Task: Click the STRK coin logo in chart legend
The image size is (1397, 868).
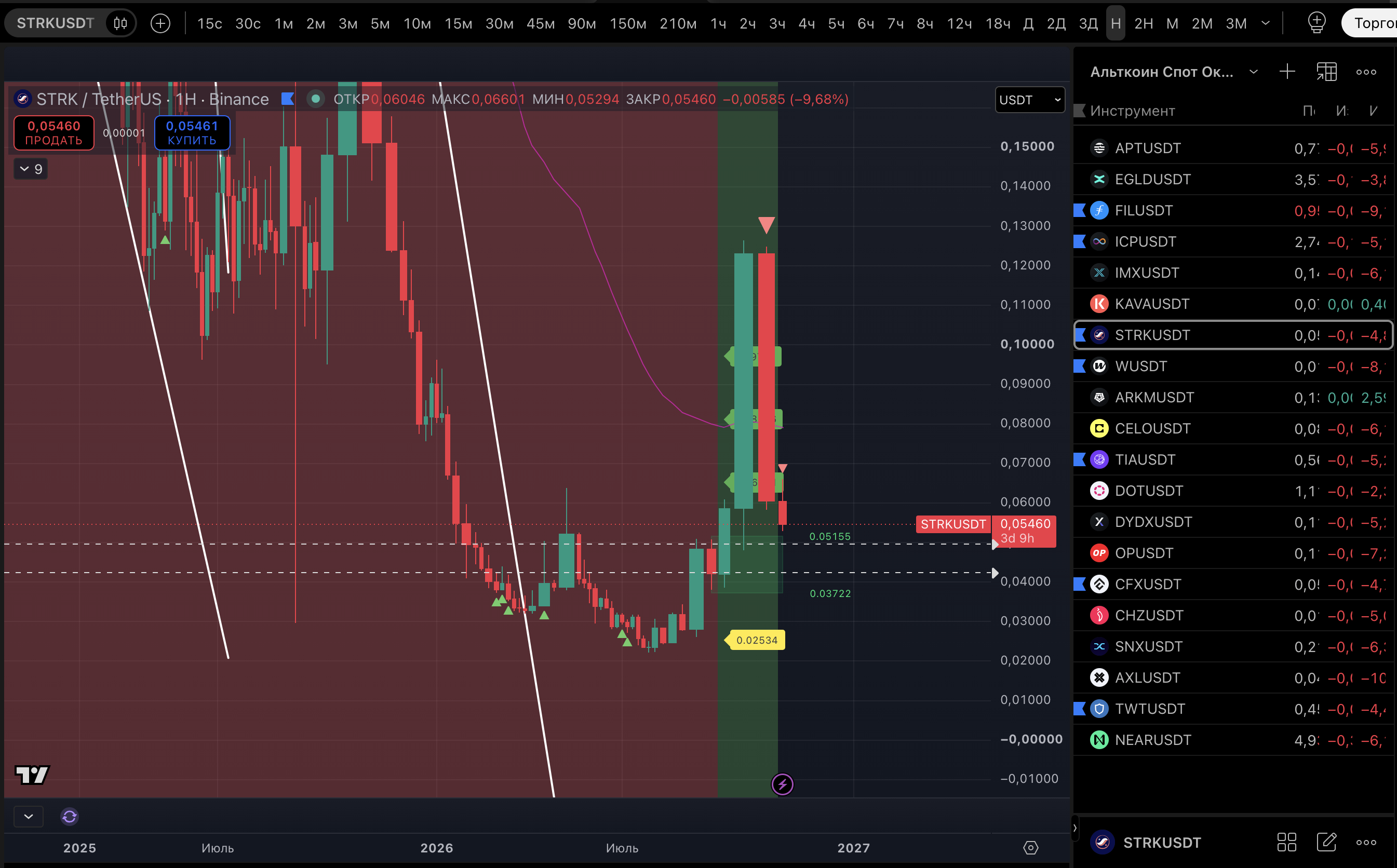Action: pos(22,99)
